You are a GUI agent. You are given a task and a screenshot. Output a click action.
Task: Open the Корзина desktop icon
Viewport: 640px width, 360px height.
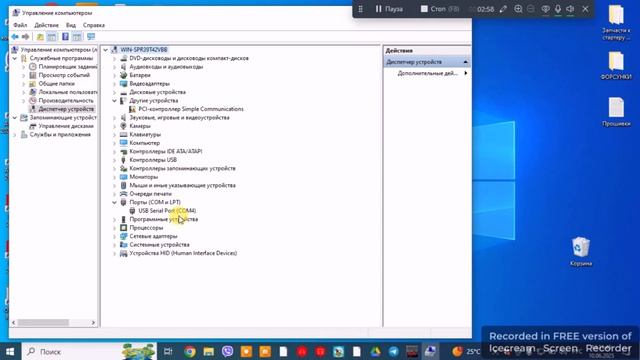tap(581, 251)
